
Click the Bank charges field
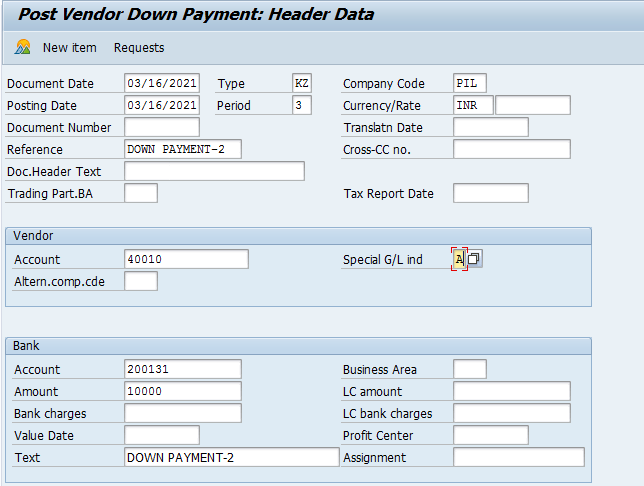183,413
